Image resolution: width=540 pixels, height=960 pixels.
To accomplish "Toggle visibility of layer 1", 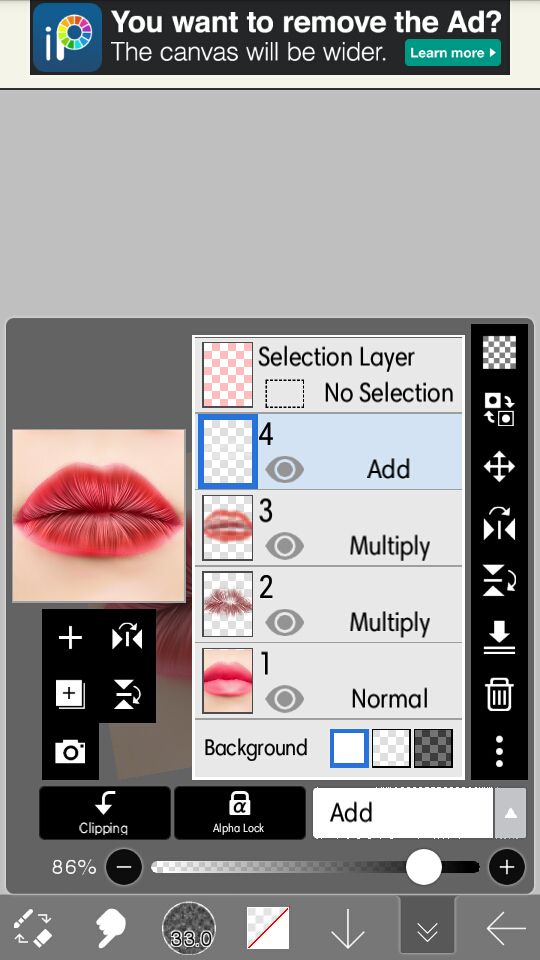I will click(285, 699).
